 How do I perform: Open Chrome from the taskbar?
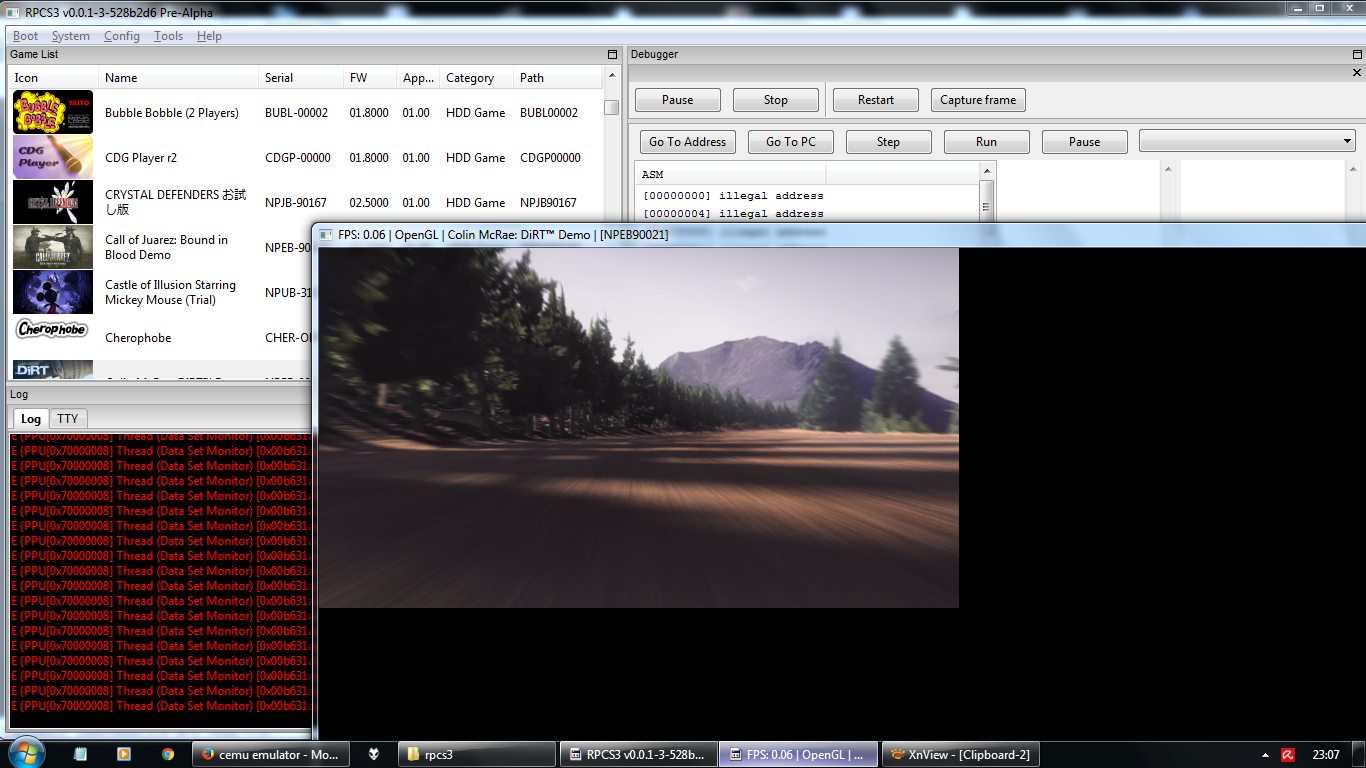click(x=168, y=754)
